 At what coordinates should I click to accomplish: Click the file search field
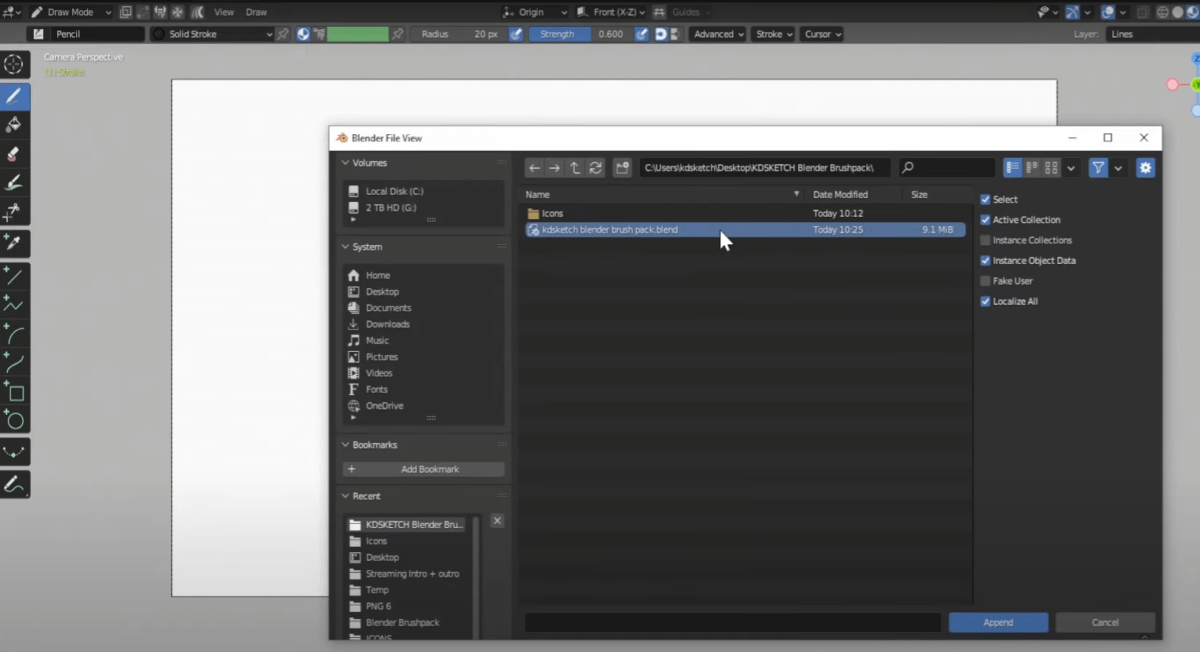point(947,168)
